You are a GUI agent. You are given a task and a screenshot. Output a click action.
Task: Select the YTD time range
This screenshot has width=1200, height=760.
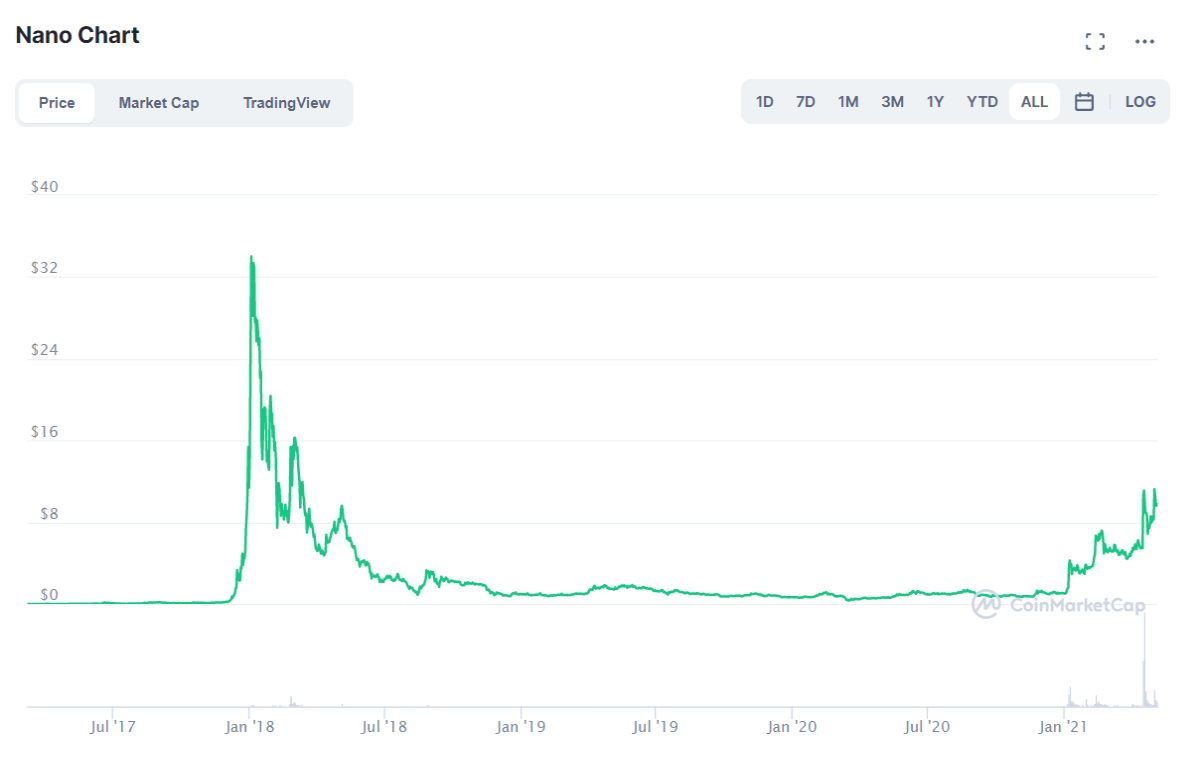pos(982,102)
